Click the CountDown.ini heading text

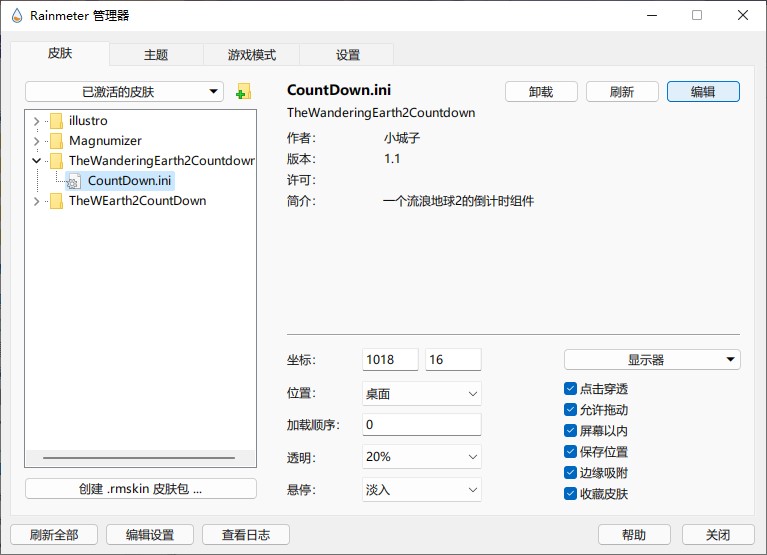point(339,90)
